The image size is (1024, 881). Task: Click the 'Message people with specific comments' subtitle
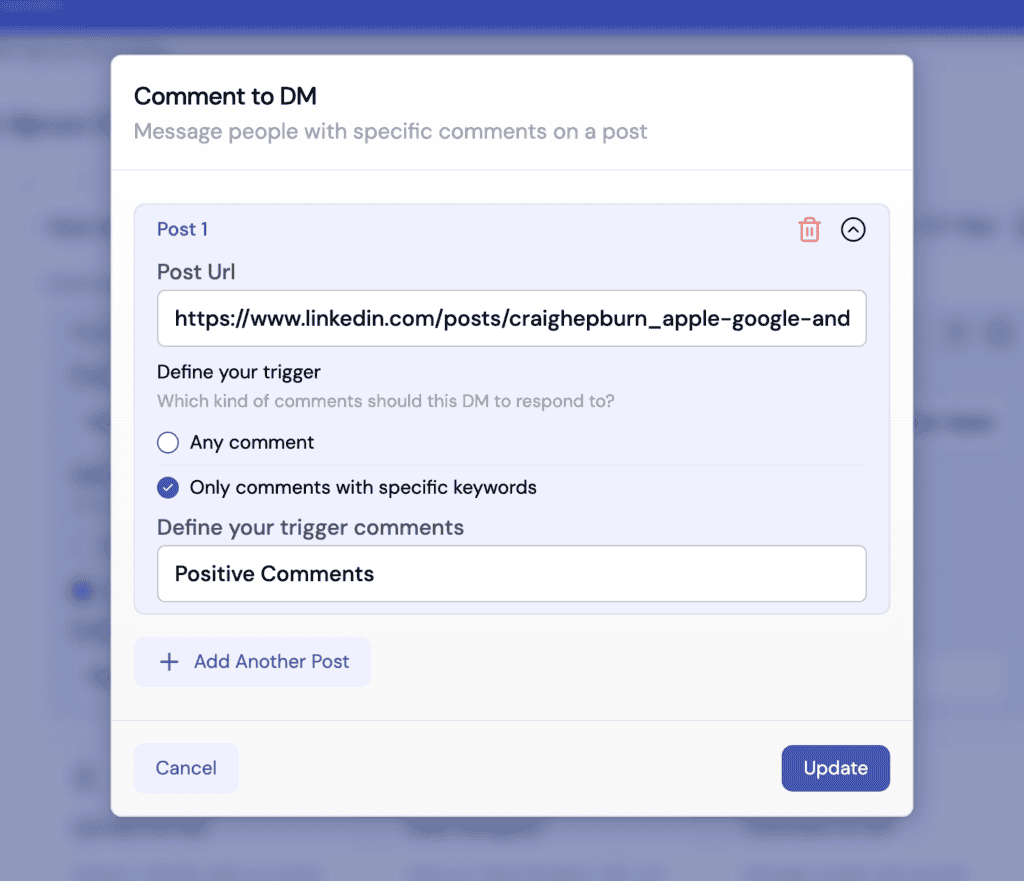click(390, 132)
